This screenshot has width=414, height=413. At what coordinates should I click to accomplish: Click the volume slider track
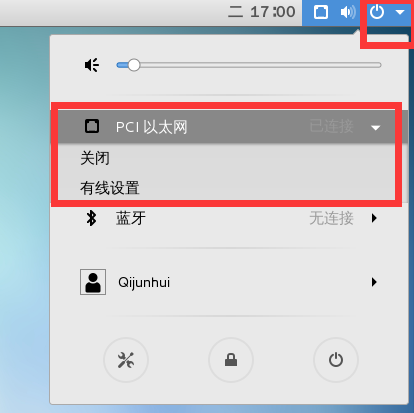[x=249, y=65]
